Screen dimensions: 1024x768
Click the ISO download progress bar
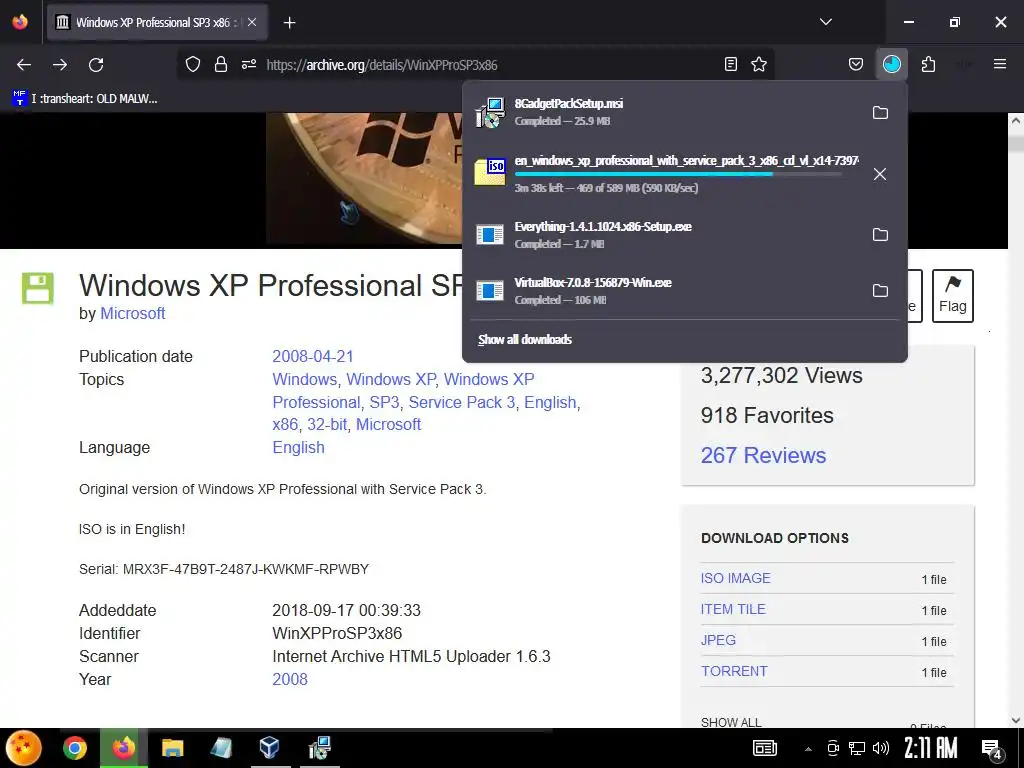pos(678,174)
